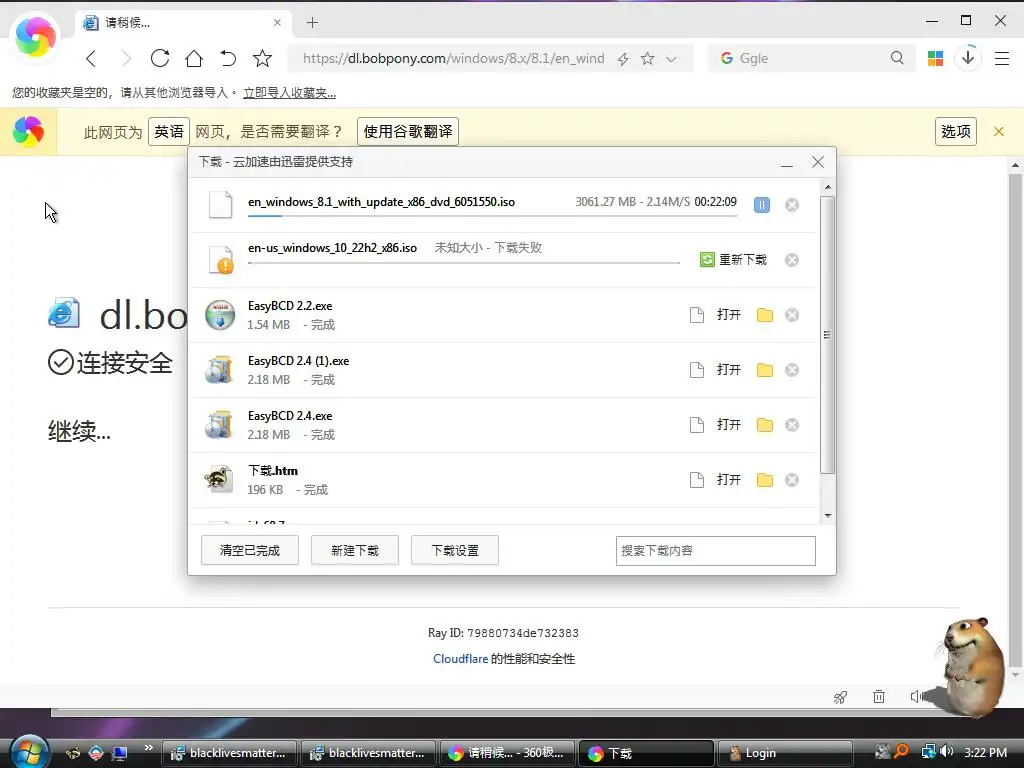Remove the 下载.htm entry
Screen dimensions: 1024x768
tap(792, 479)
